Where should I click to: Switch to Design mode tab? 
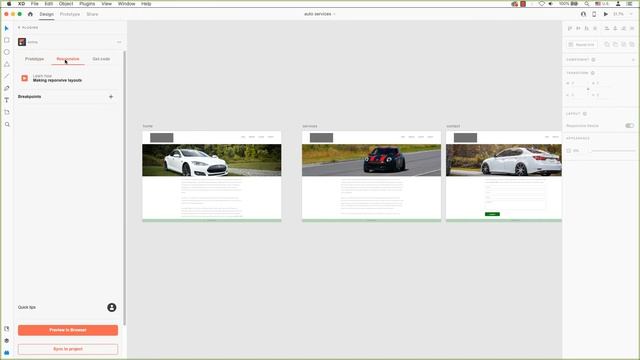(47, 14)
